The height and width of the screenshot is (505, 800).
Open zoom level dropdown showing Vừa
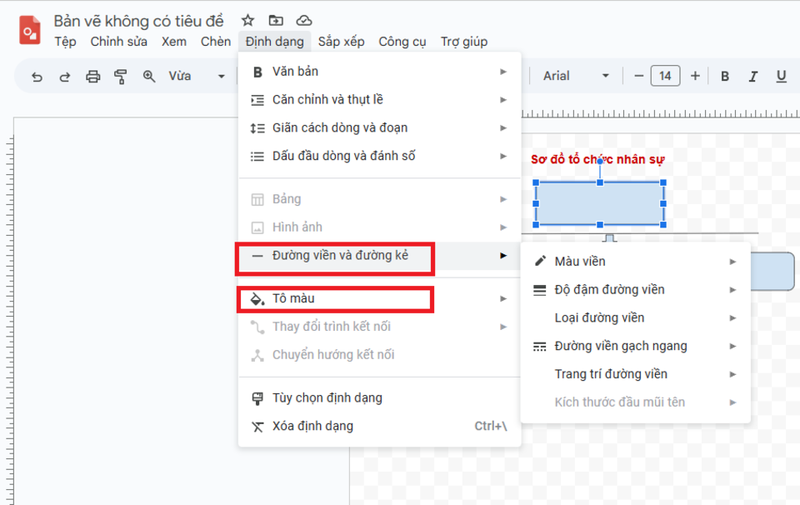coord(197,77)
